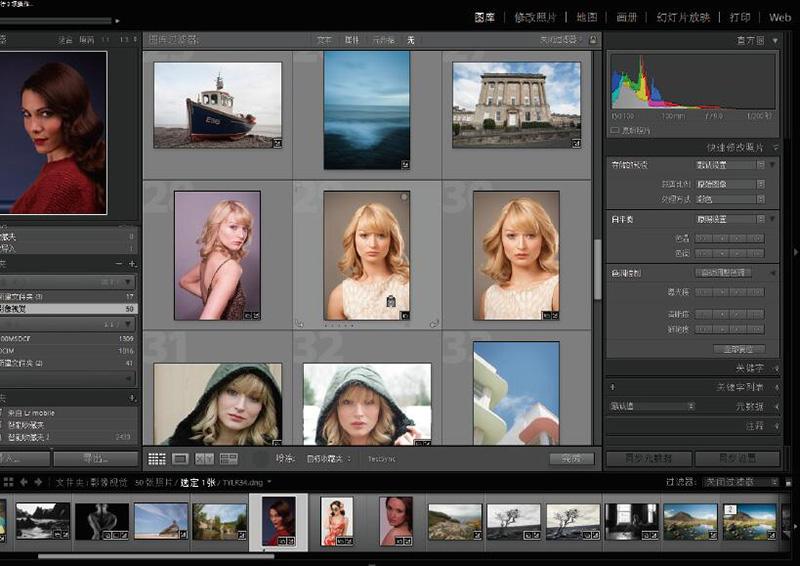
Task: Toggle the original photo checkbox under histogram
Action: [615, 130]
